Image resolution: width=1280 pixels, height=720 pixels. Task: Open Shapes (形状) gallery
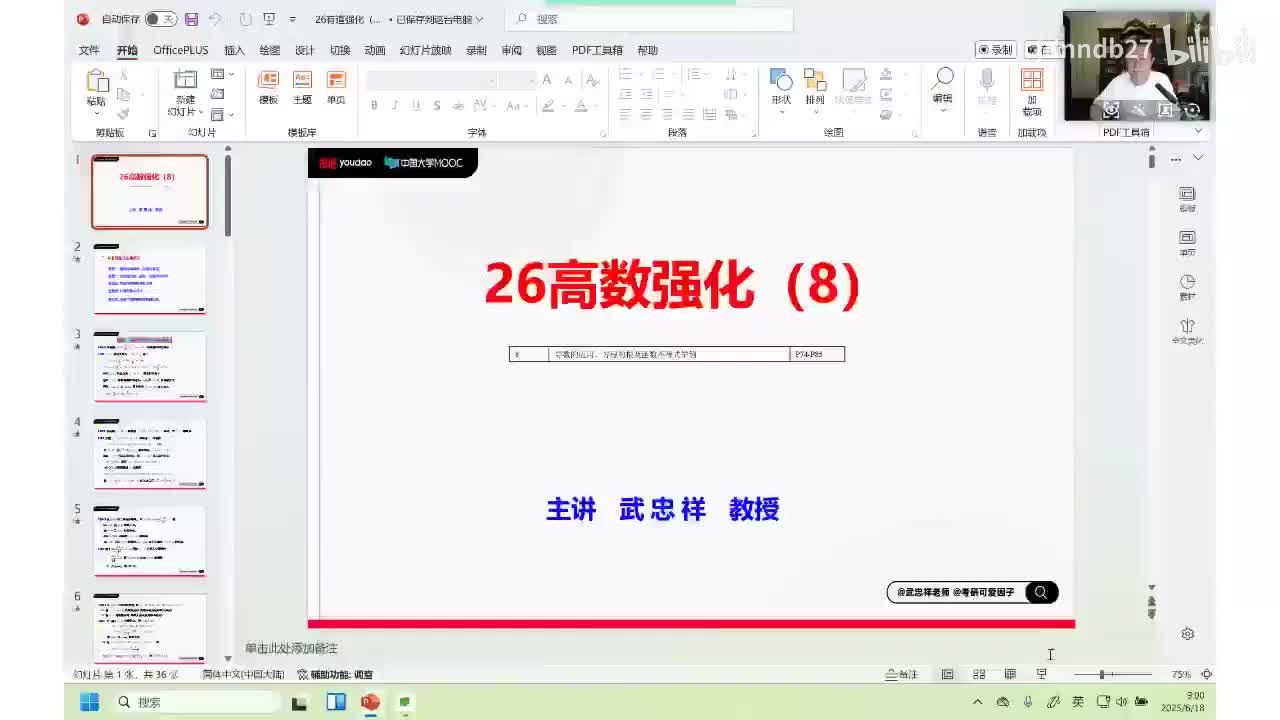tap(781, 88)
